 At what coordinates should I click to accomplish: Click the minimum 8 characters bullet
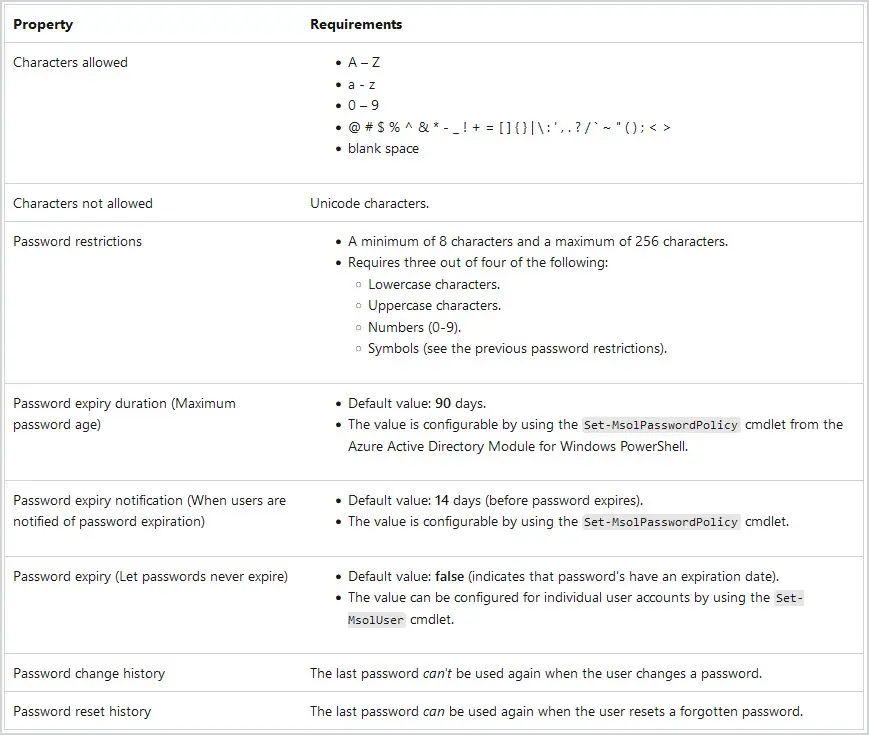(x=538, y=241)
